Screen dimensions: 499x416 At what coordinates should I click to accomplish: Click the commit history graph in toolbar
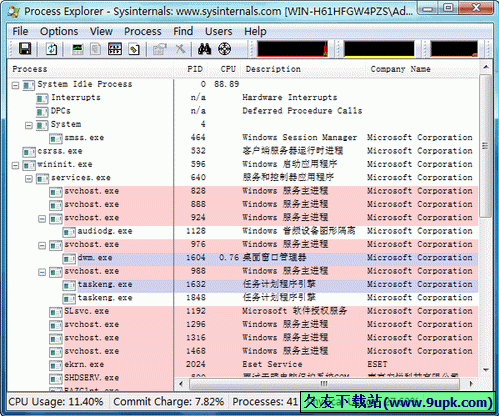379,49
